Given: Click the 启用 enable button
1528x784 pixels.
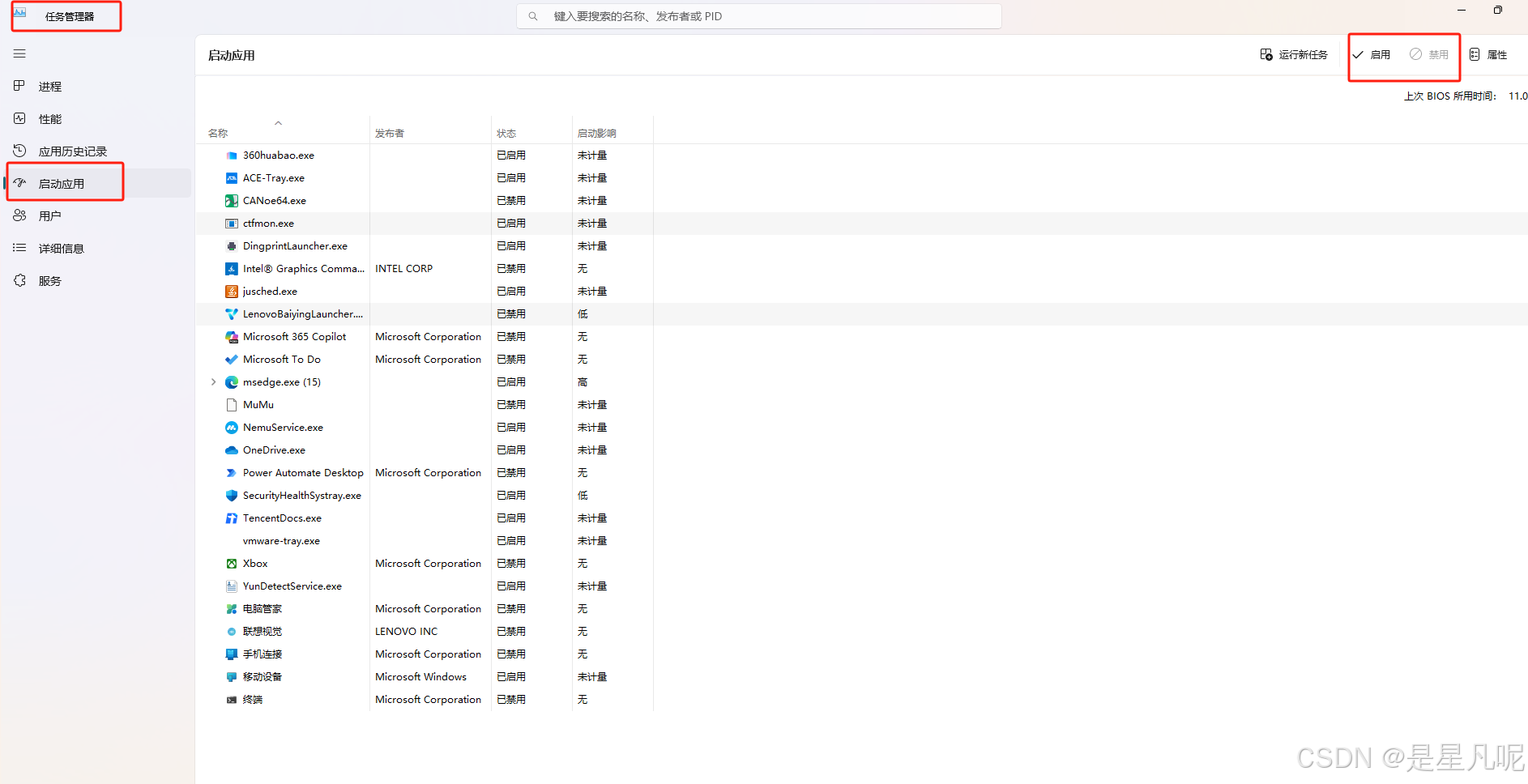Looking at the screenshot, I should click(1372, 55).
